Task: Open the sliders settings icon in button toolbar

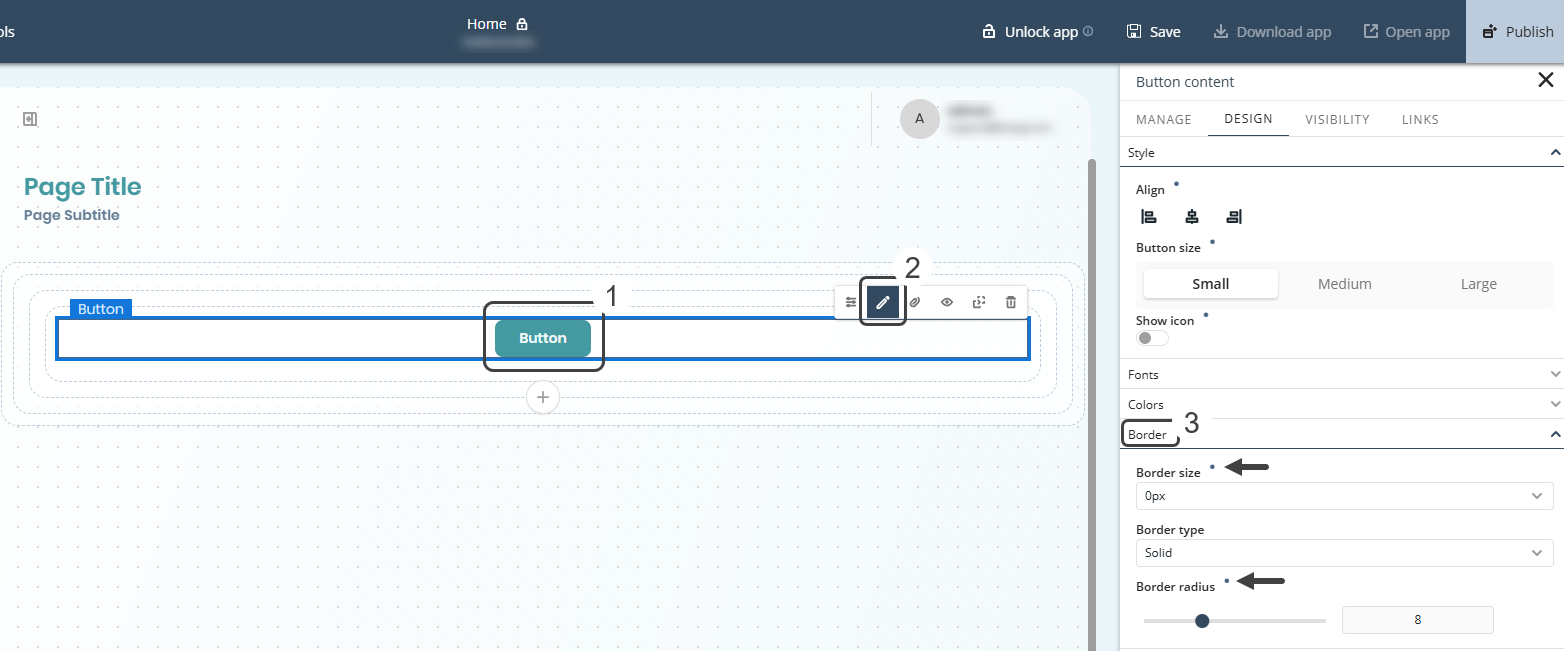Action: pos(851,302)
